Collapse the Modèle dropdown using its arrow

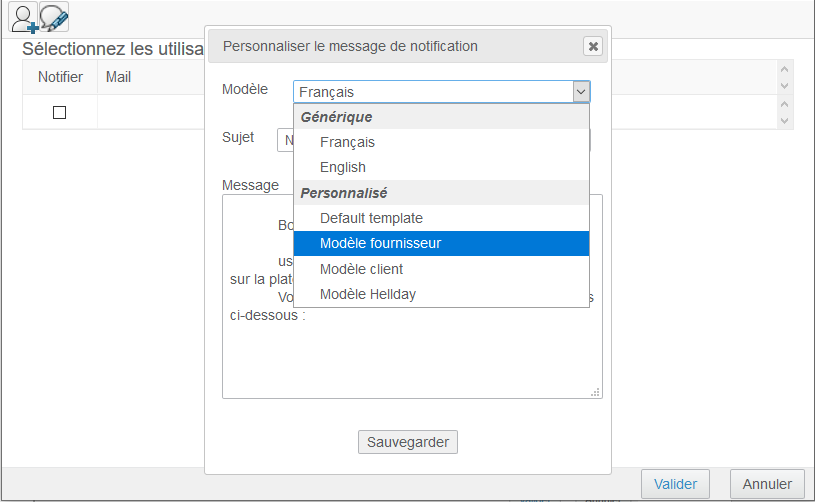pos(580,91)
